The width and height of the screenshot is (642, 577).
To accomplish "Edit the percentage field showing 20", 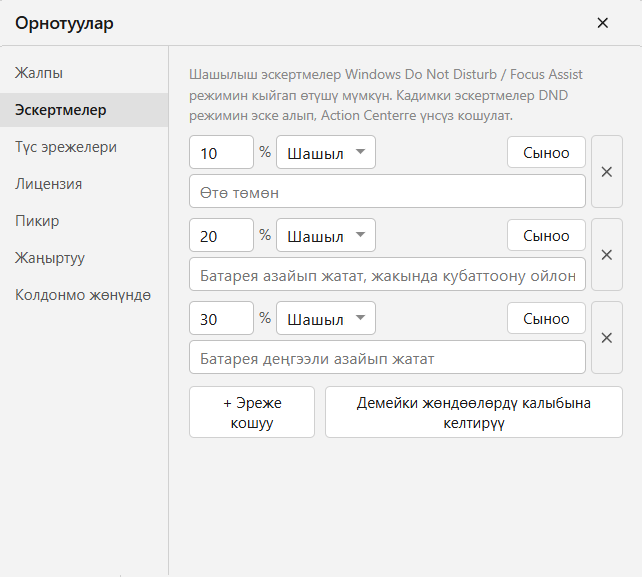I will tap(222, 235).
